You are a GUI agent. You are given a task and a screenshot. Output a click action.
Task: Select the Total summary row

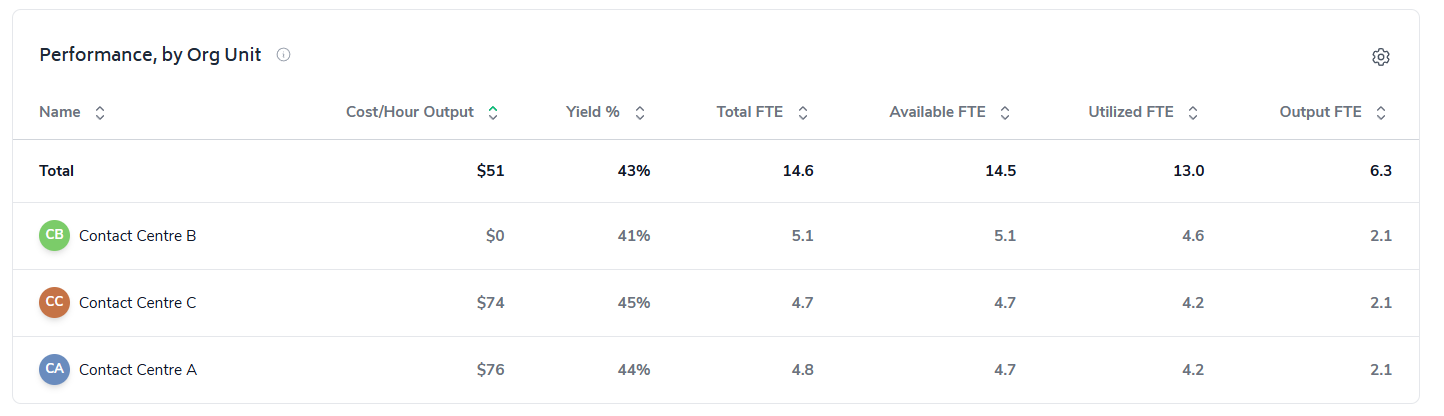[57, 171]
